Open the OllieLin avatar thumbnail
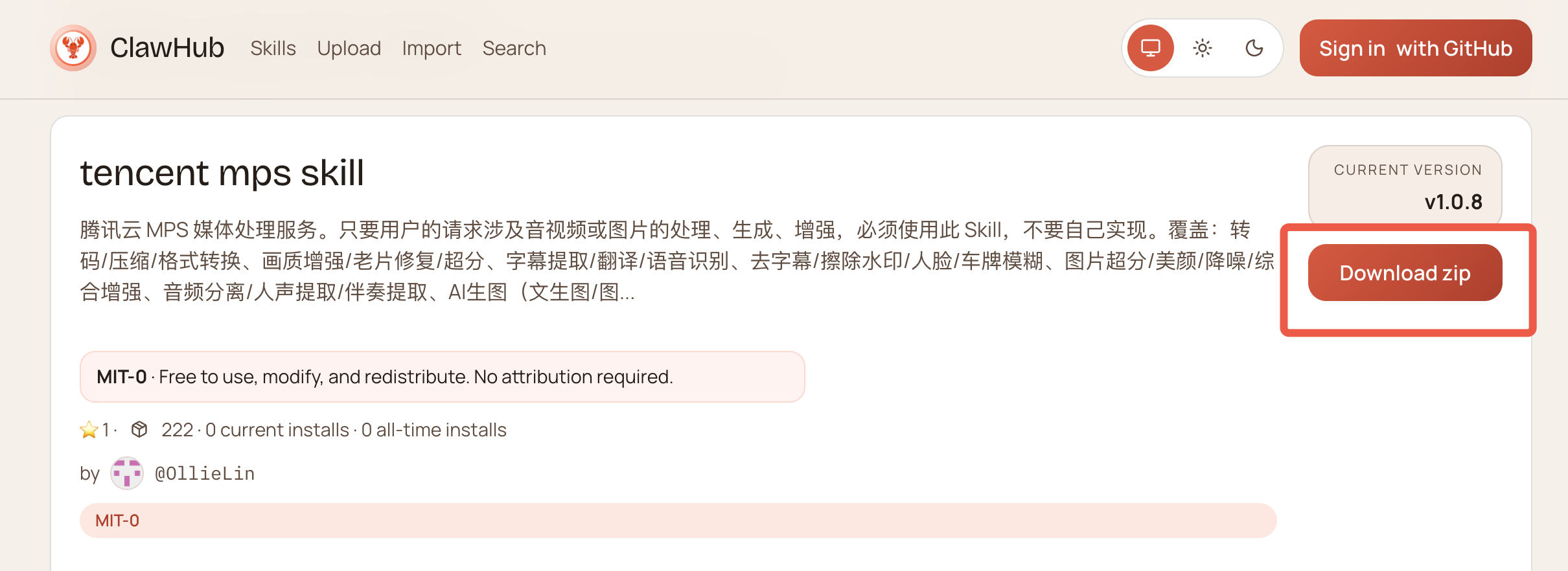Image resolution: width=1568 pixels, height=571 pixels. [x=127, y=473]
